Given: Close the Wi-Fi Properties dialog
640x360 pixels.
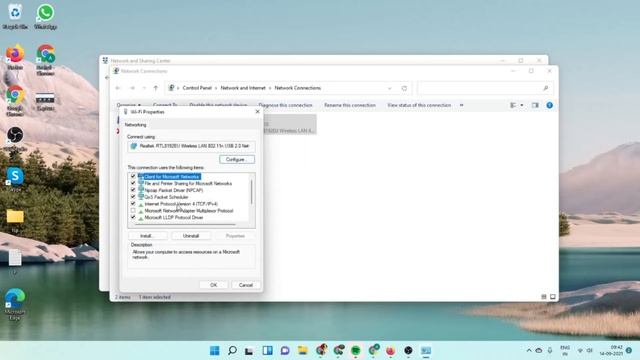Looking at the screenshot, I should coord(257,111).
